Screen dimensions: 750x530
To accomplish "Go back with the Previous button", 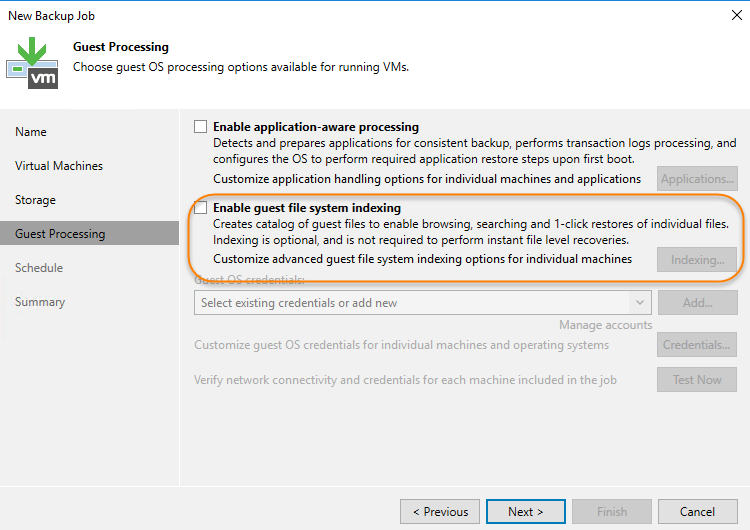I will (x=440, y=512).
